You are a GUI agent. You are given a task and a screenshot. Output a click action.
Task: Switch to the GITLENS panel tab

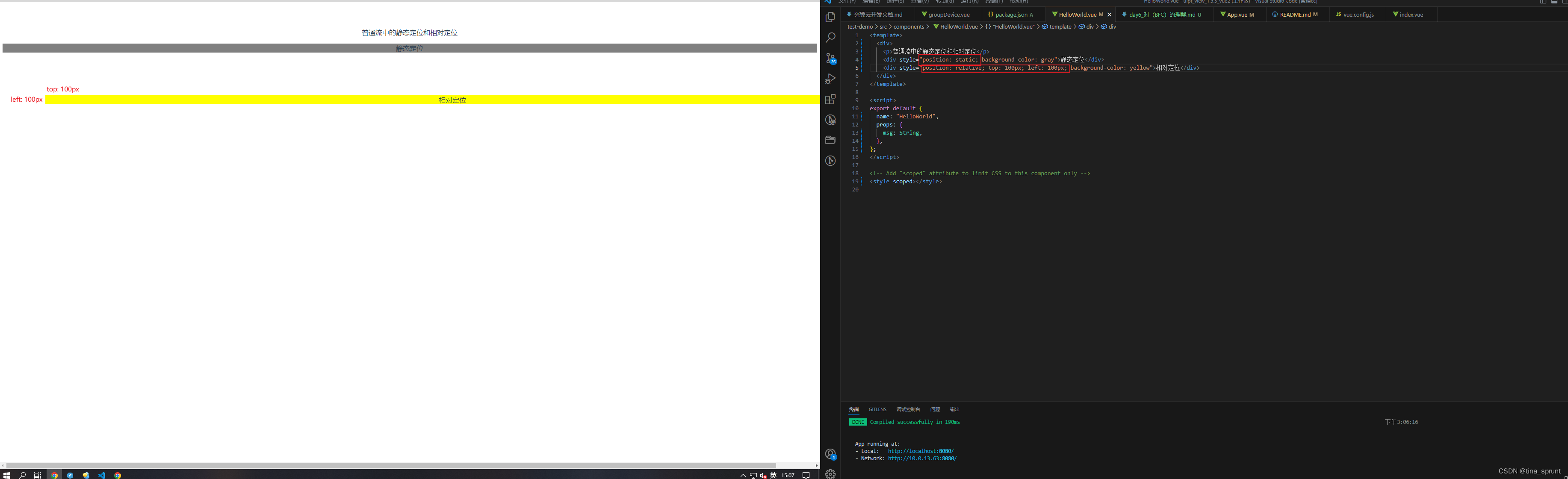pyautogui.click(x=877, y=410)
